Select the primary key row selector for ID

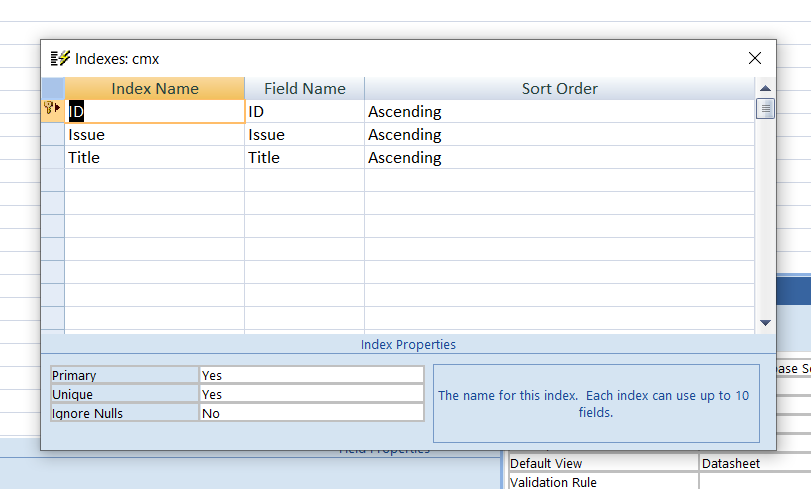(x=53, y=111)
